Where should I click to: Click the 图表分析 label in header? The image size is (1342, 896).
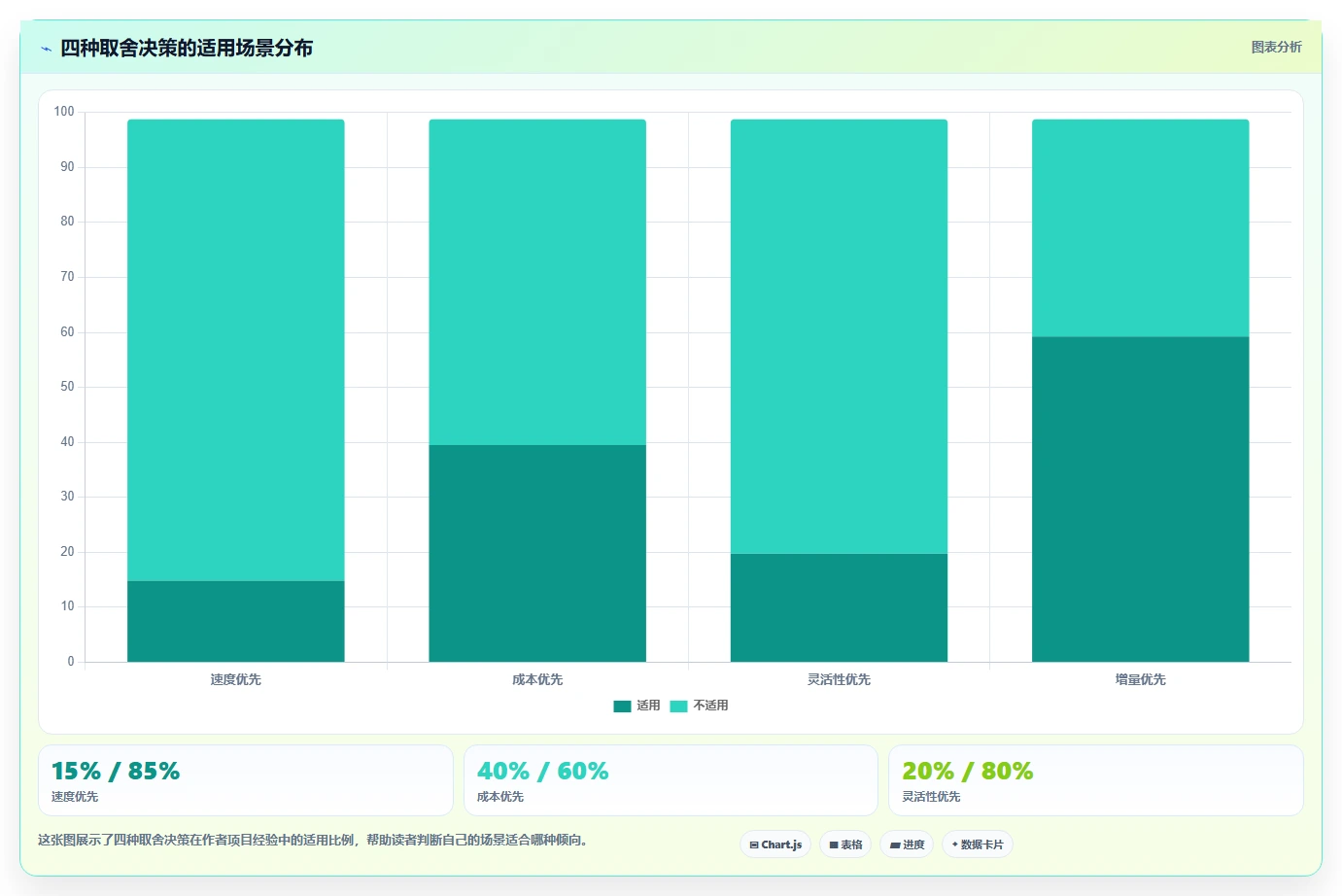click(1276, 47)
